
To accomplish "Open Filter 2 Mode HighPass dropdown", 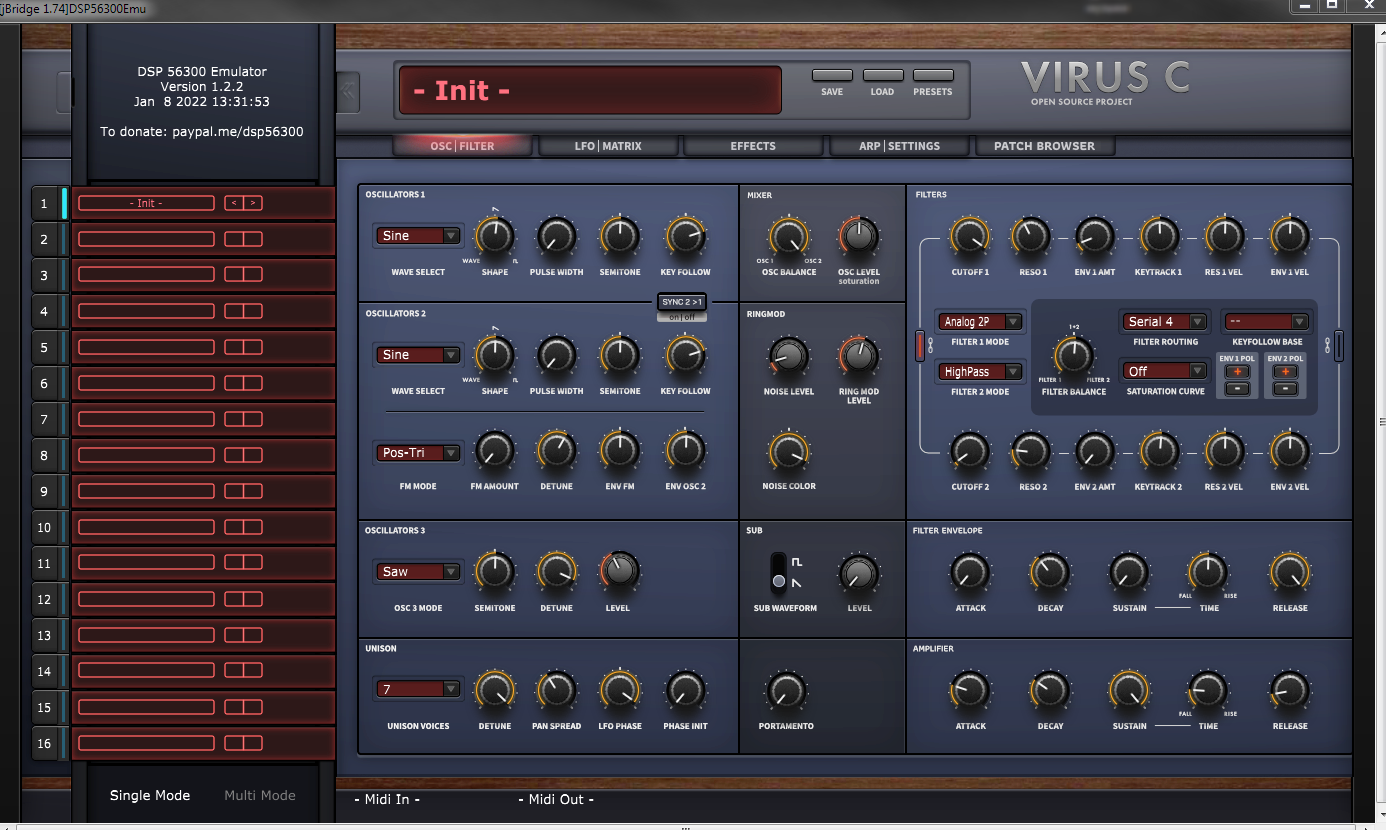I will [x=981, y=372].
